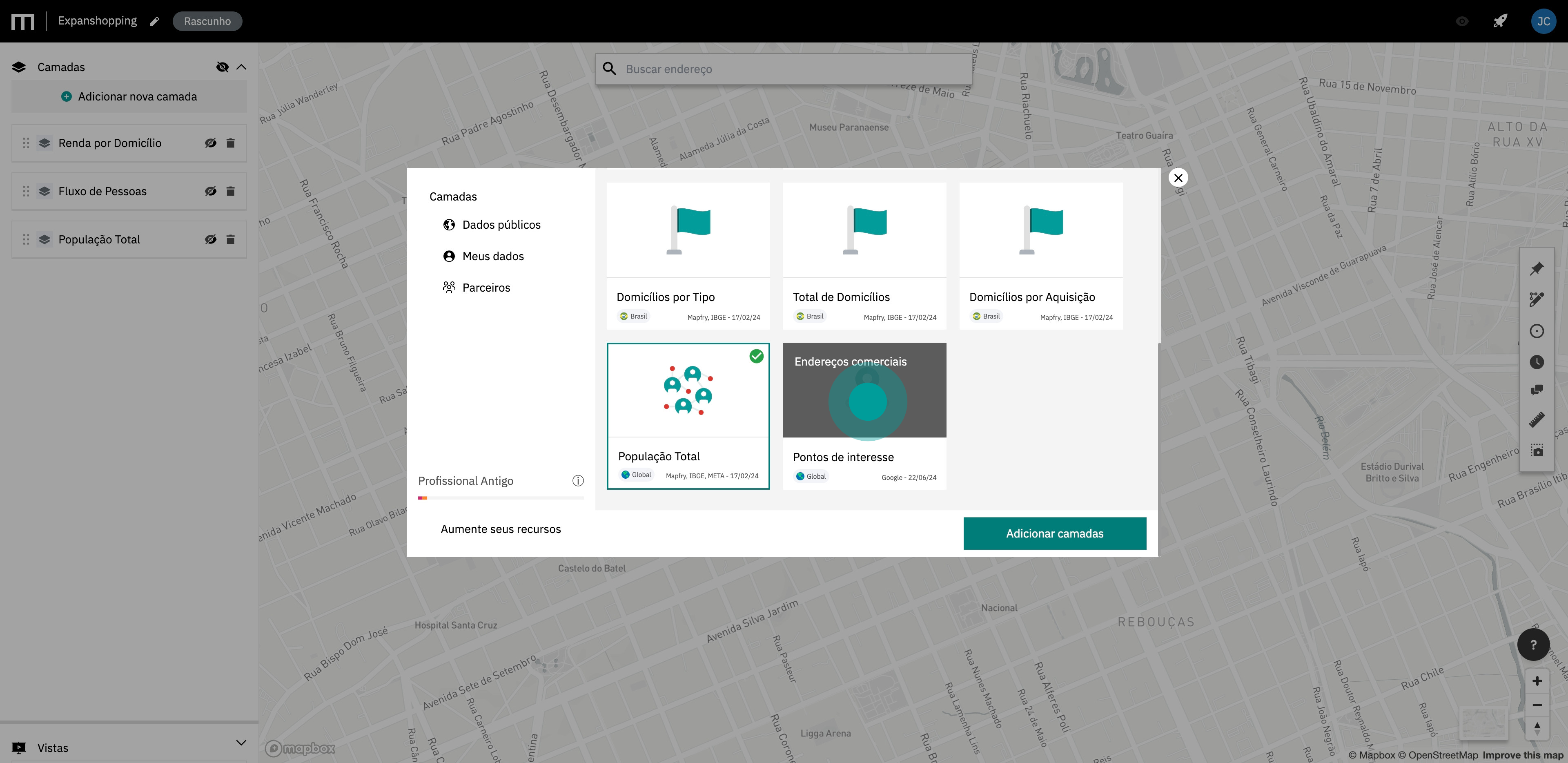Hide all layers in Camadas panel
1568x763 pixels.
coord(222,67)
